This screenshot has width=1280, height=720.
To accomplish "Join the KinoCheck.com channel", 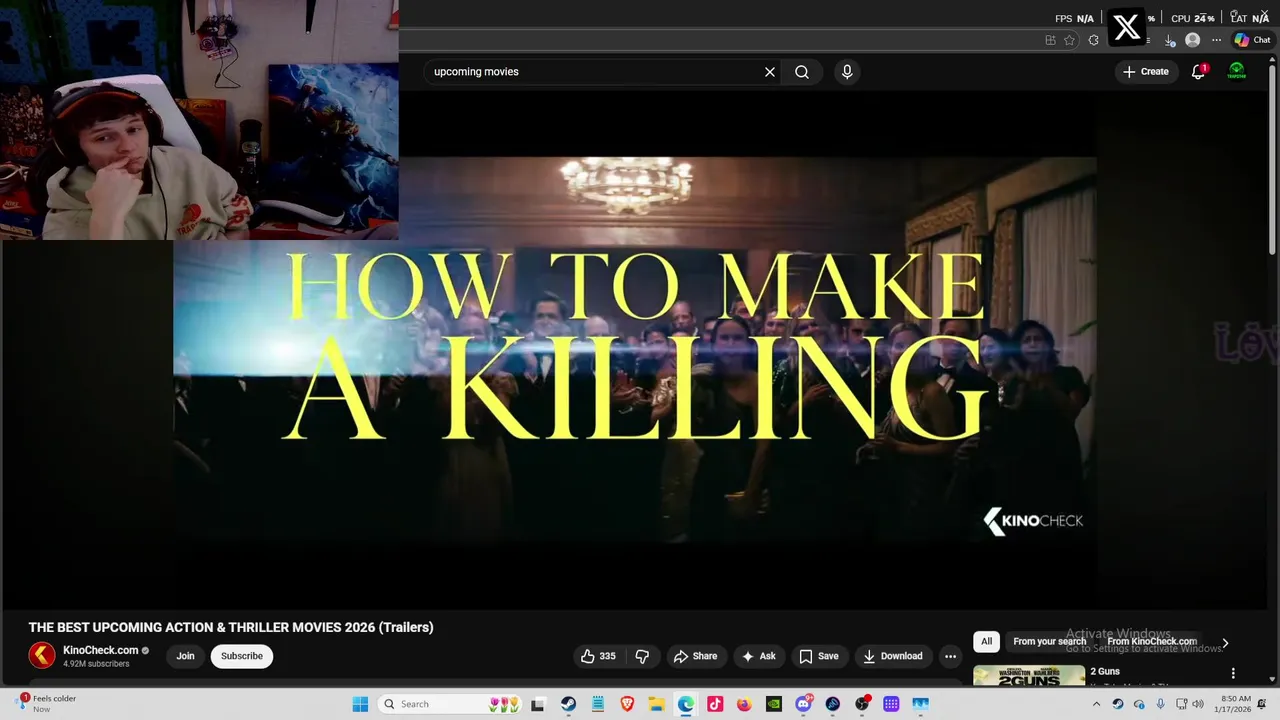I will click(x=185, y=656).
